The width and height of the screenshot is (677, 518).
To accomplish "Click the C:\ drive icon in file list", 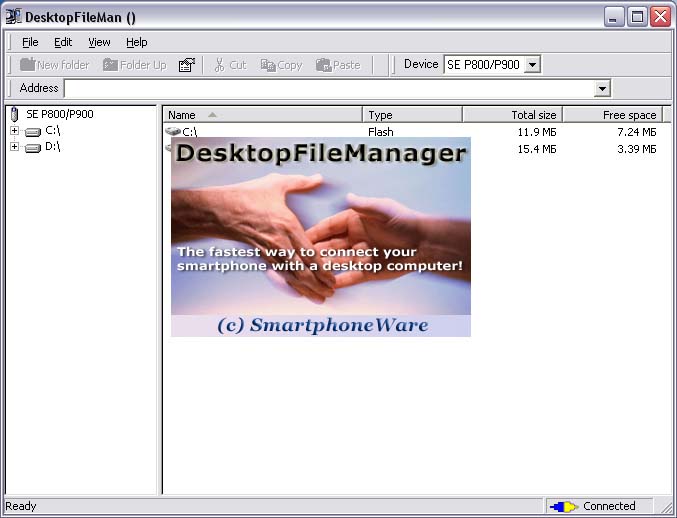I will [x=173, y=131].
